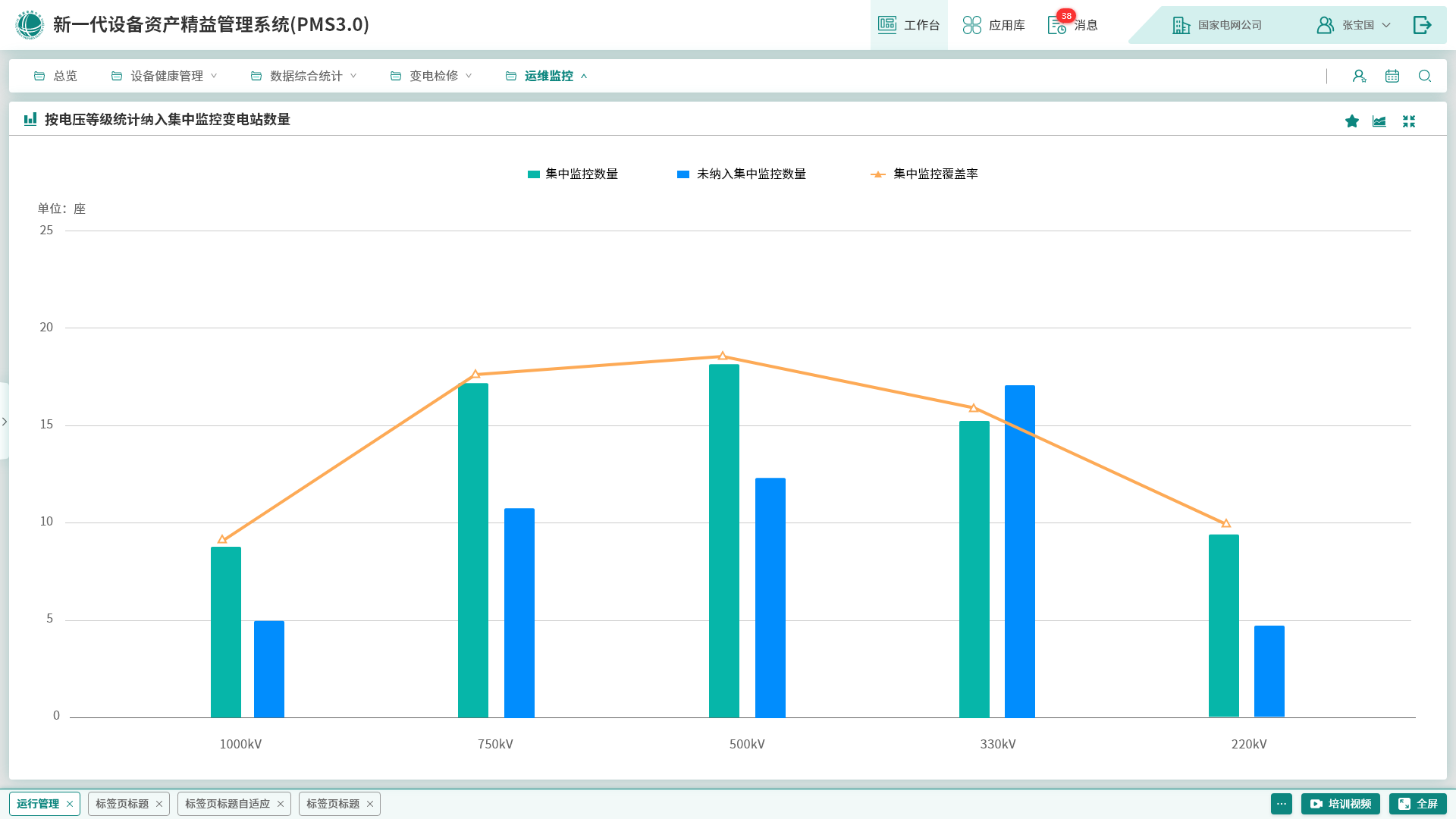Screen dimensions: 1456x819
Task: Click the folder icon beside 变电检修
Action: pos(396,76)
